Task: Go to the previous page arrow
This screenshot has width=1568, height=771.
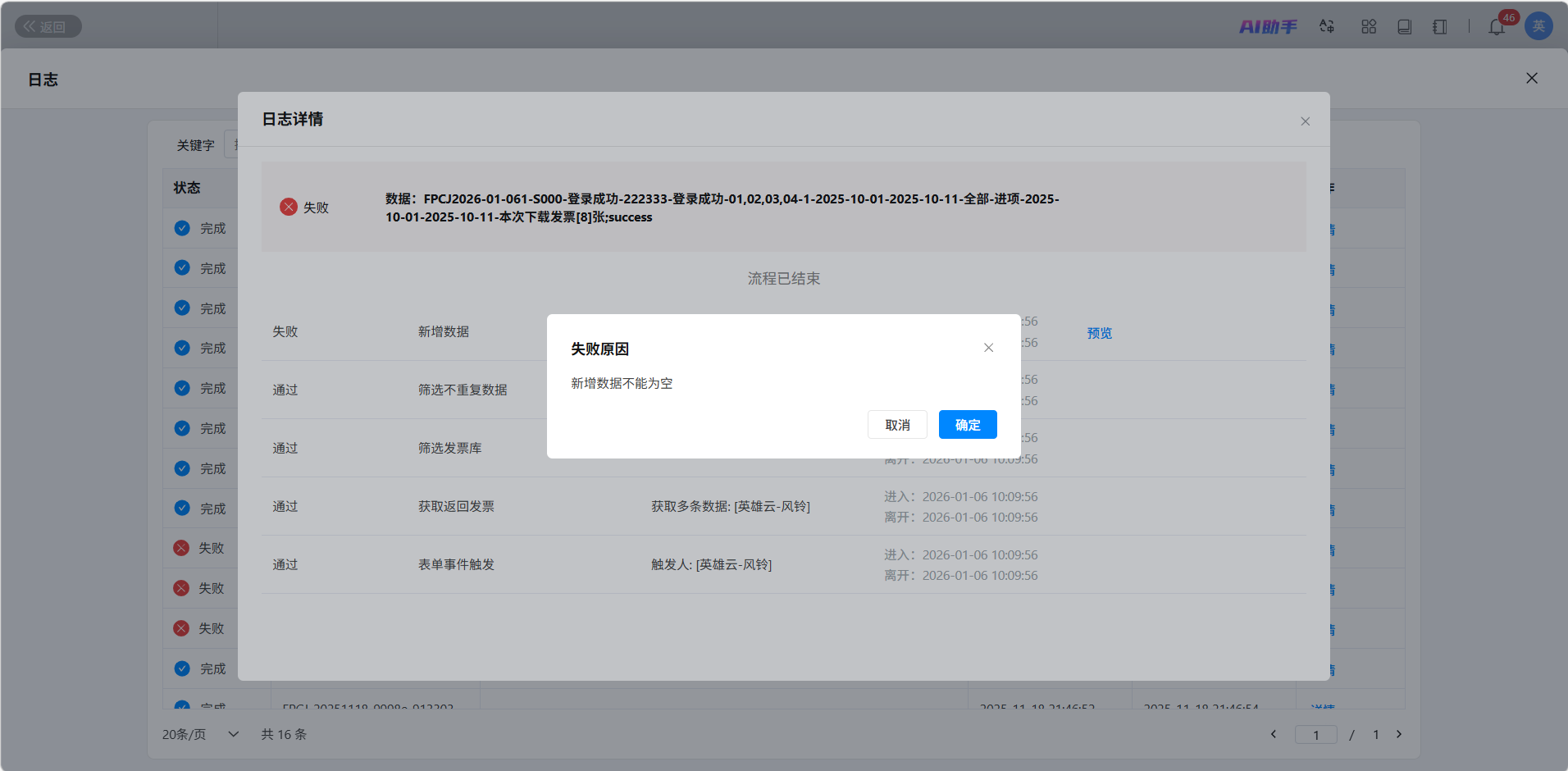Action: coord(1274,734)
